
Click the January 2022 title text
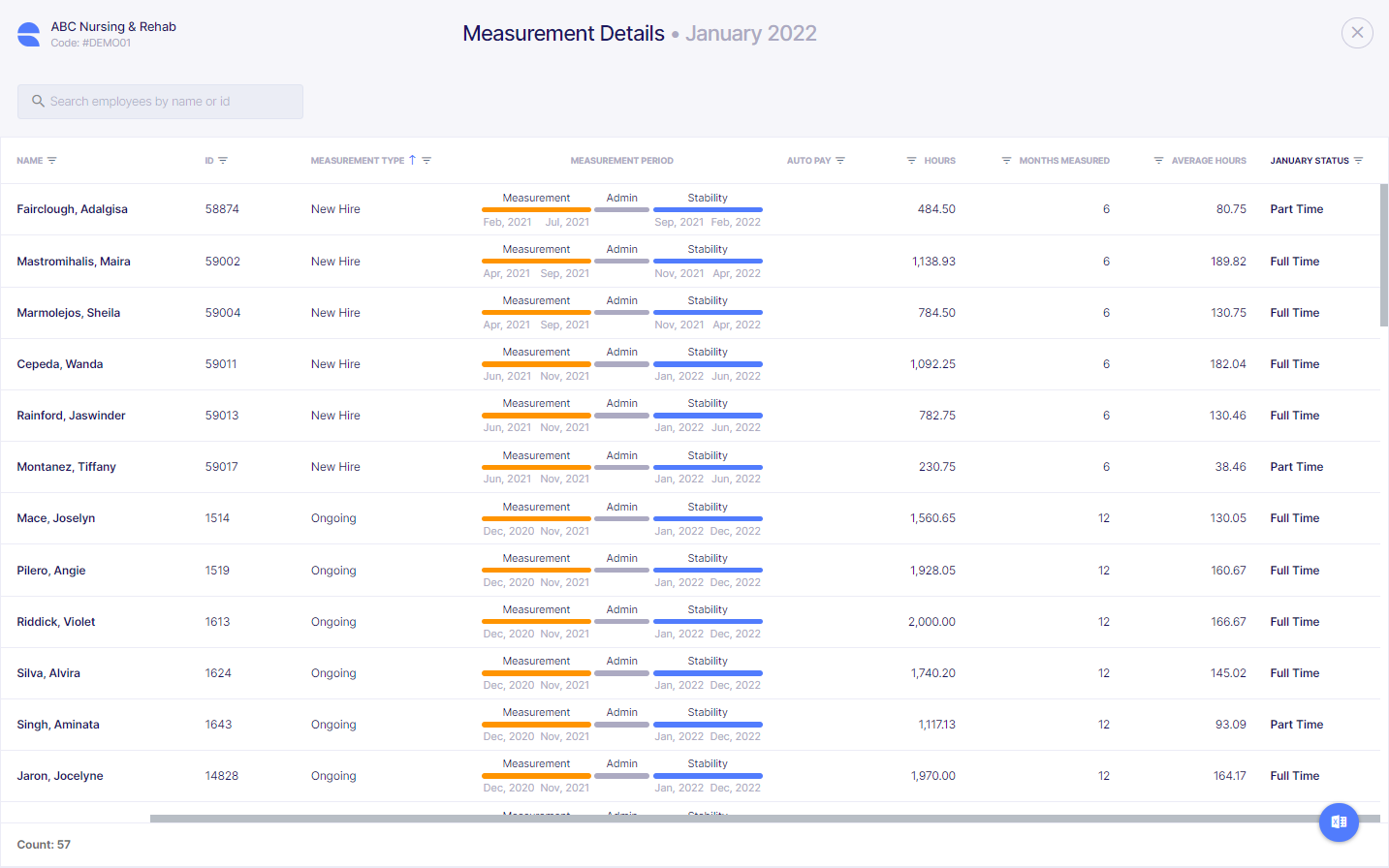coord(751,33)
